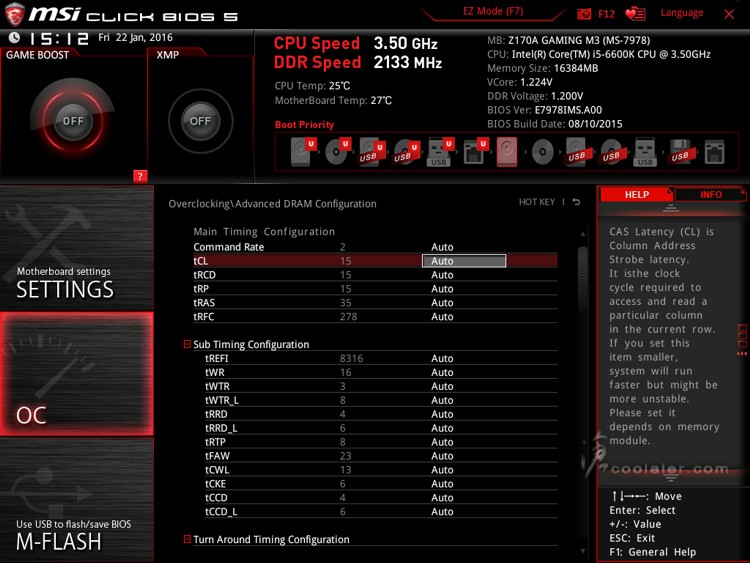Open the tREFI Auto setting
750x563 pixels.
tap(442, 358)
